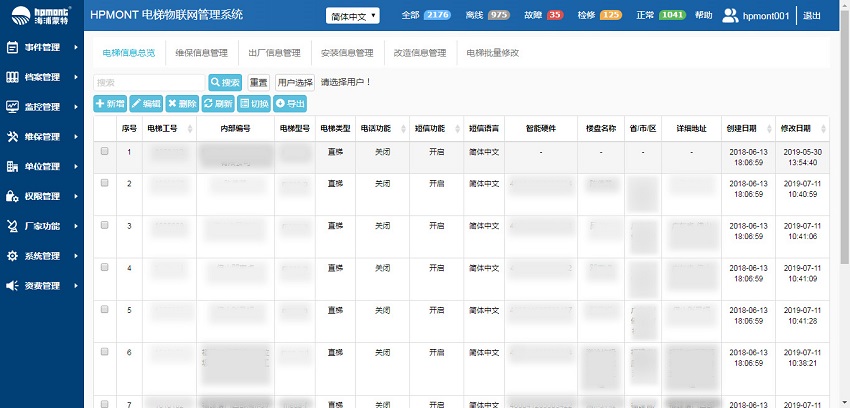Click the 权限管理 lock icon in sidebar
850x408 pixels.
pos(13,196)
